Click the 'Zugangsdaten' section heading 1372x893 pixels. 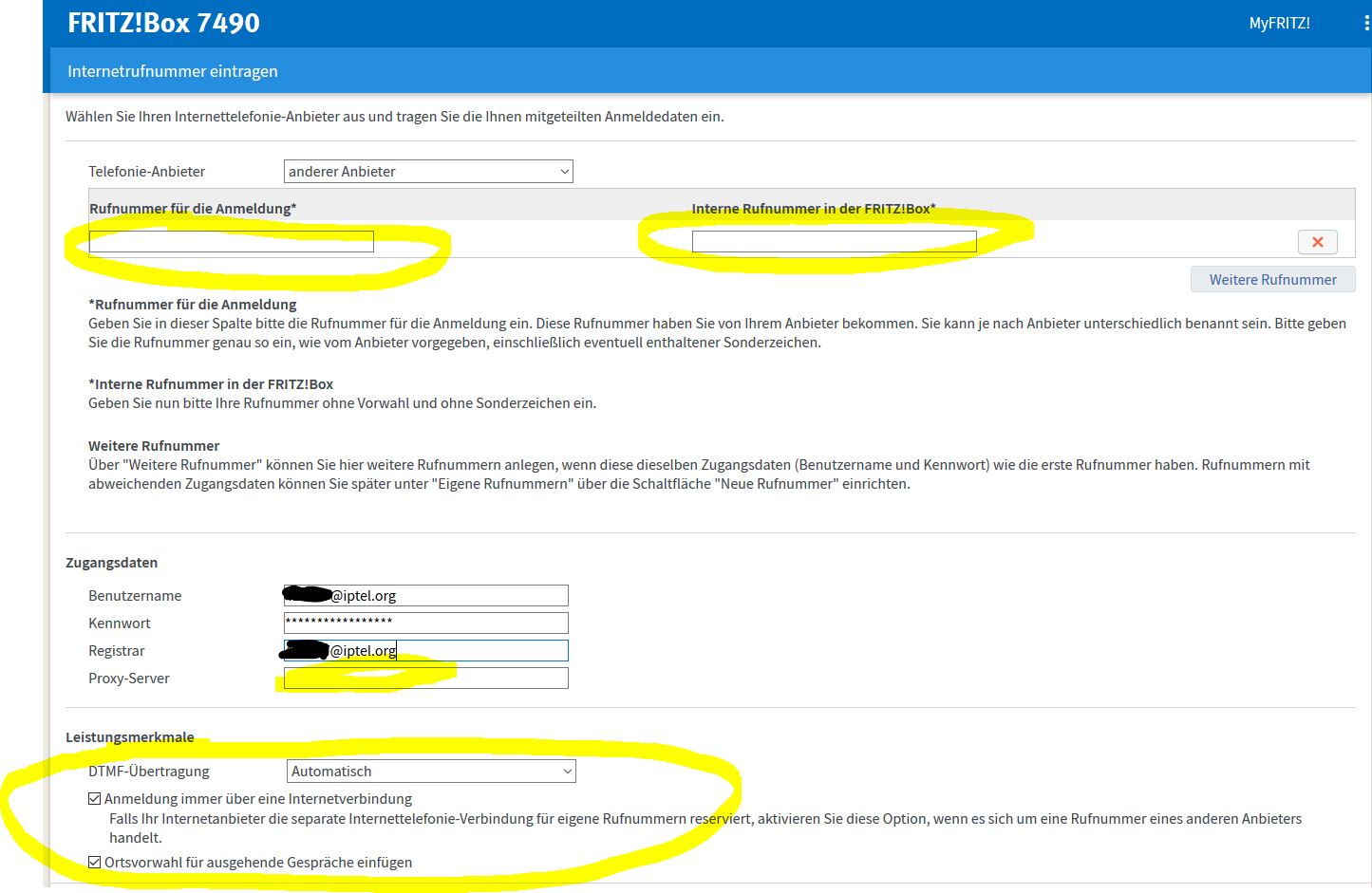(x=112, y=563)
